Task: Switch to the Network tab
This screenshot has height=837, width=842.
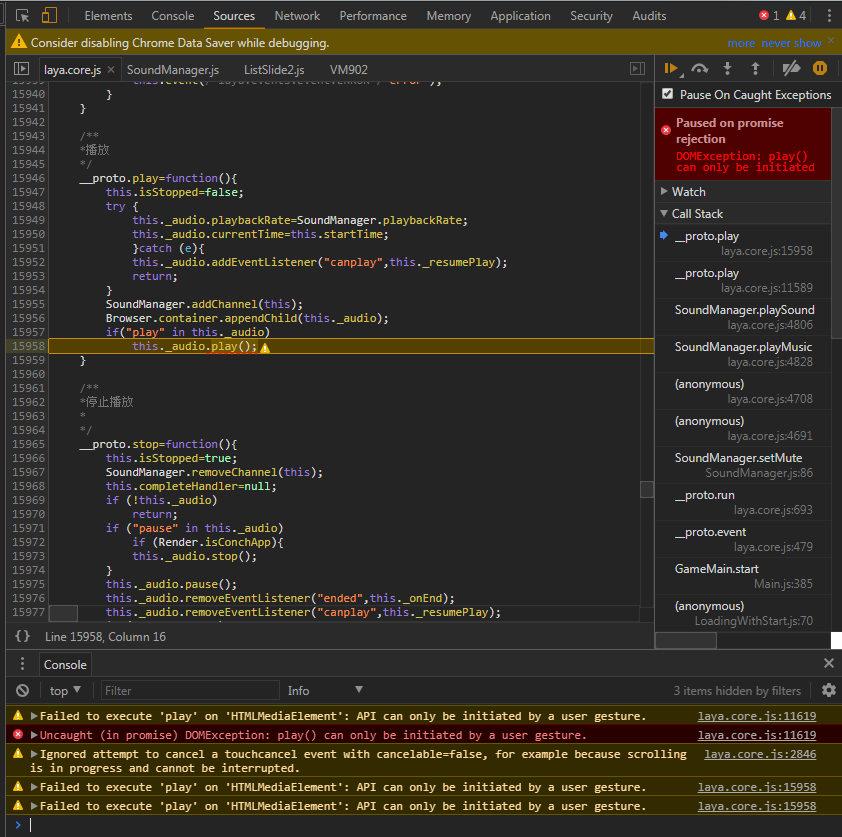Action: [297, 16]
